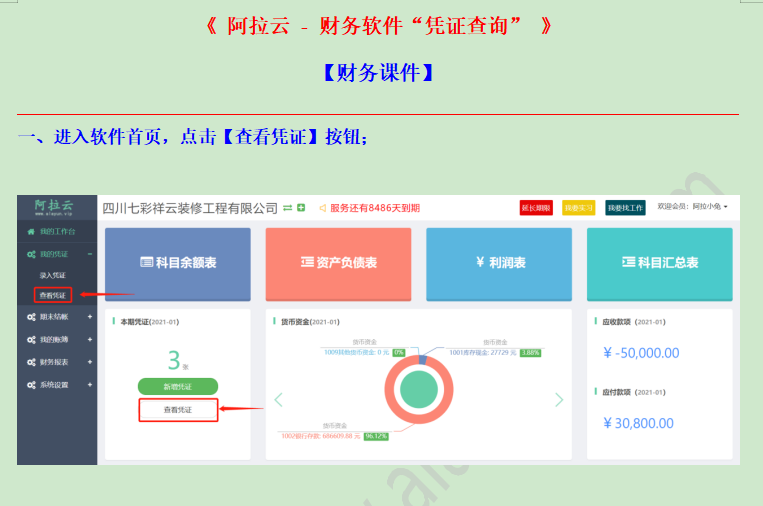This screenshot has width=763, height=506.
Task: Open the 科目余额表 tile
Action: [x=178, y=264]
